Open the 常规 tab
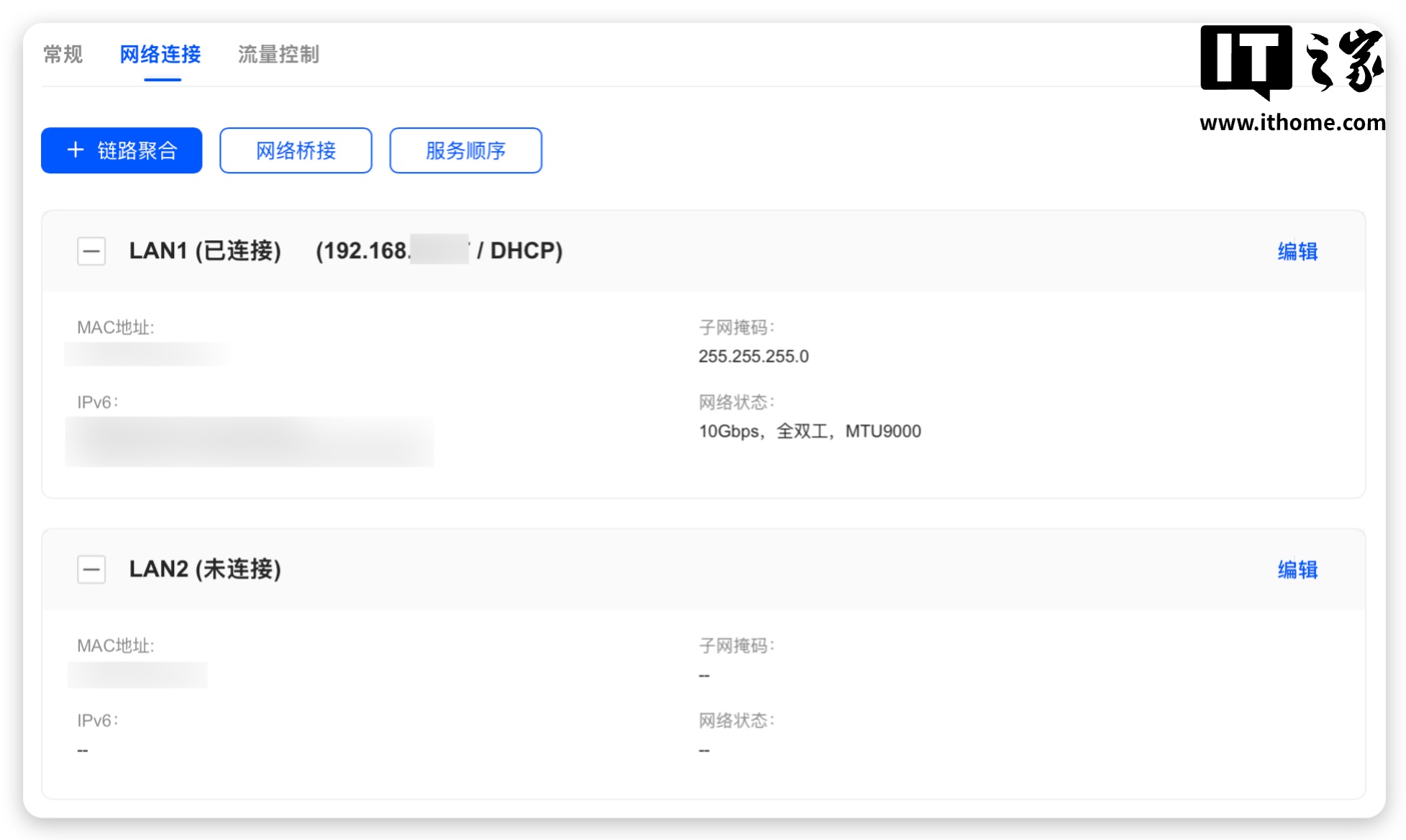1406x840 pixels. [63, 54]
